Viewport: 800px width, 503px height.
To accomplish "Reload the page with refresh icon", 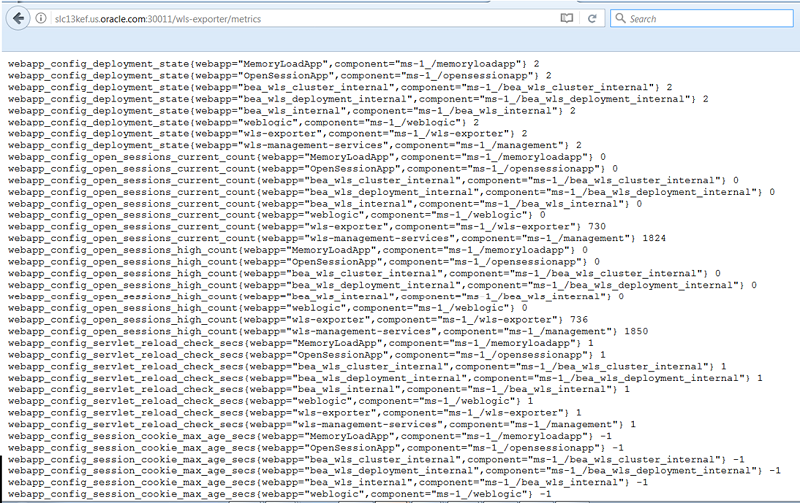I will 592,19.
